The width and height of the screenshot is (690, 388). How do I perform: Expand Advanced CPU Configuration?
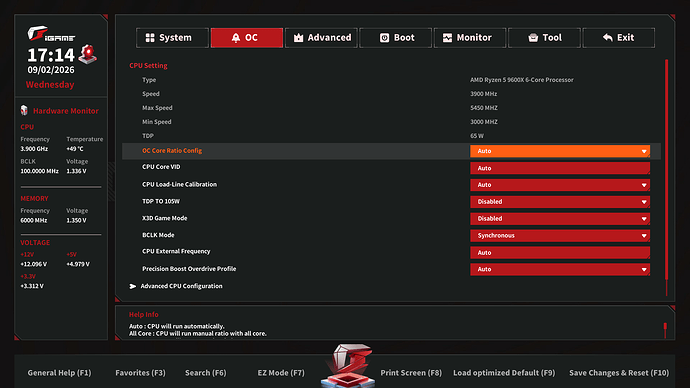176,286
